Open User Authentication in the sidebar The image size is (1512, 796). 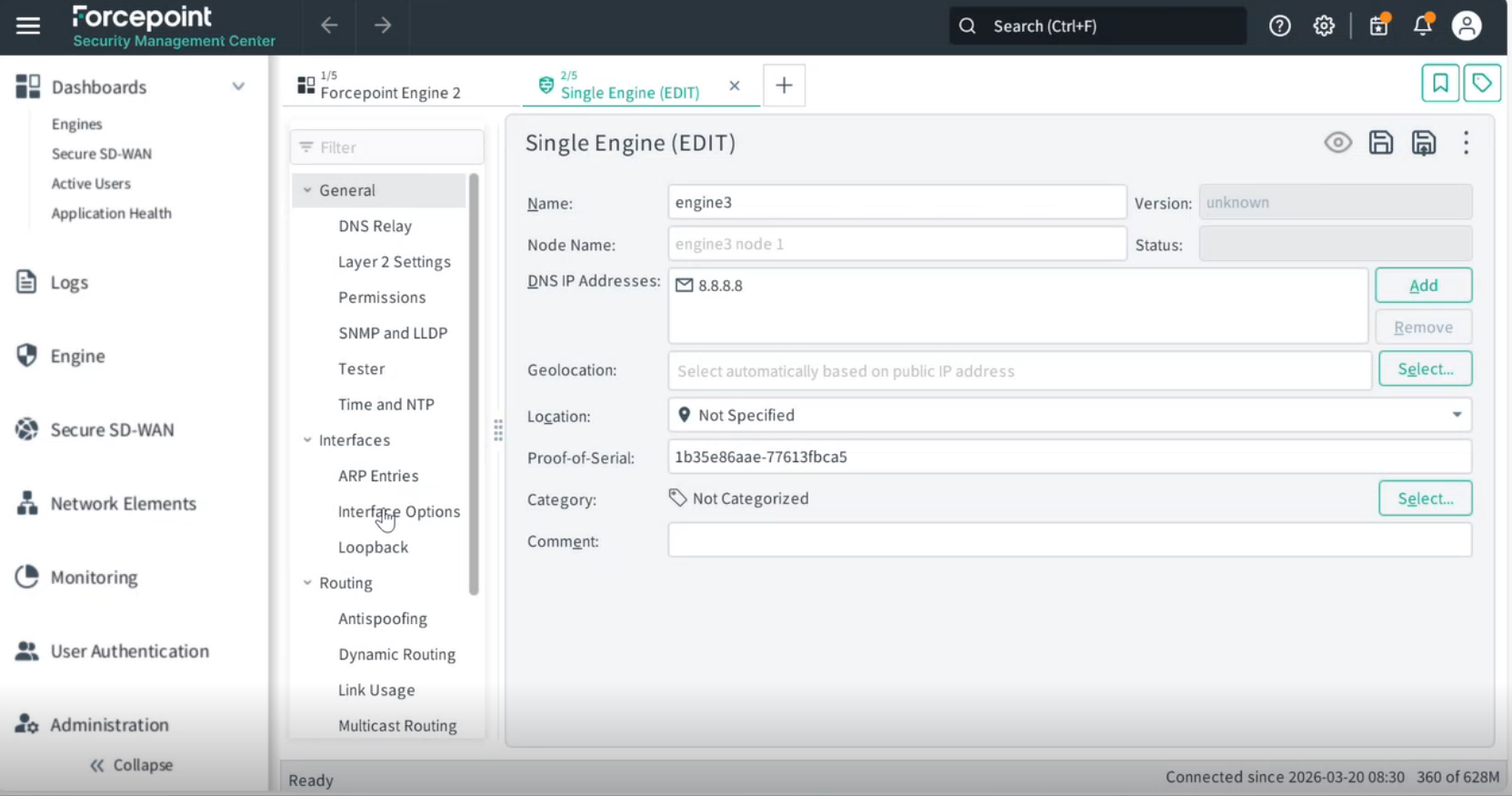pyautogui.click(x=129, y=650)
